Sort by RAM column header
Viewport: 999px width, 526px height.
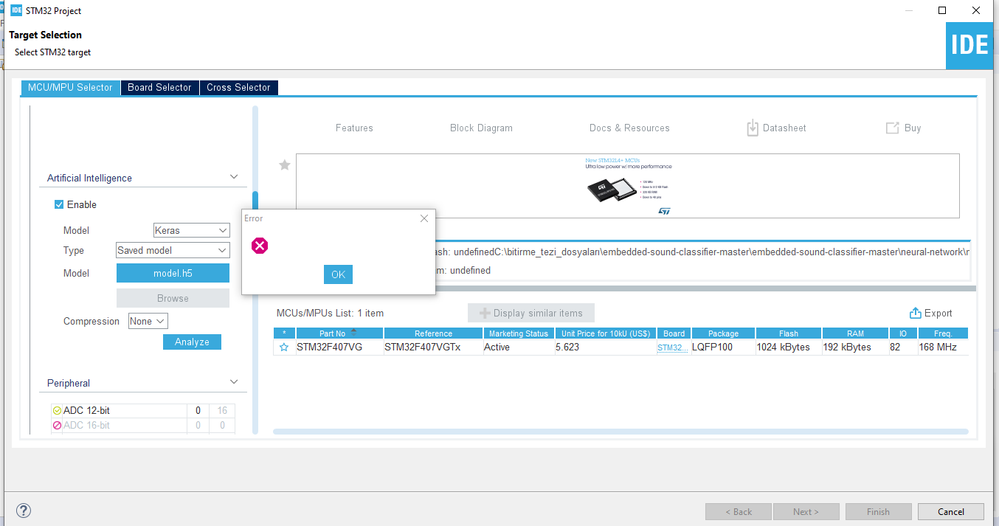[x=855, y=333]
